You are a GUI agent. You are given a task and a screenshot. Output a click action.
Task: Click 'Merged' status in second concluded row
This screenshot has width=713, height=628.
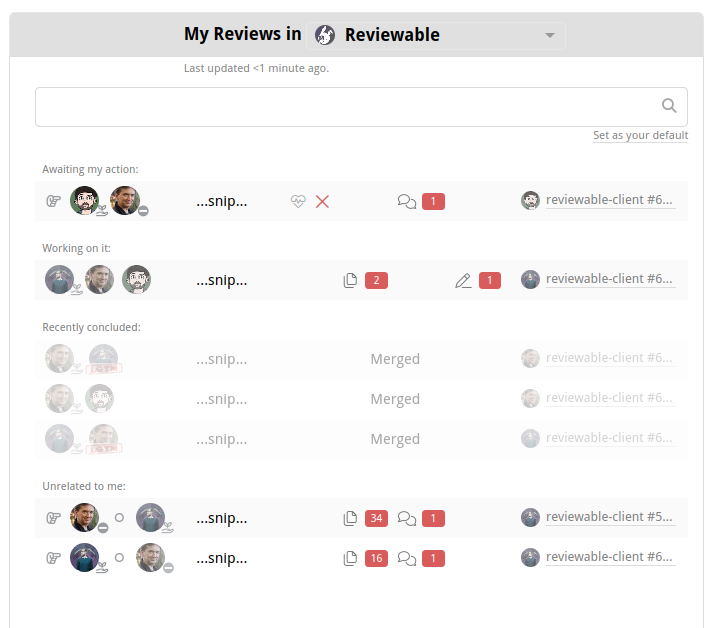click(x=395, y=399)
